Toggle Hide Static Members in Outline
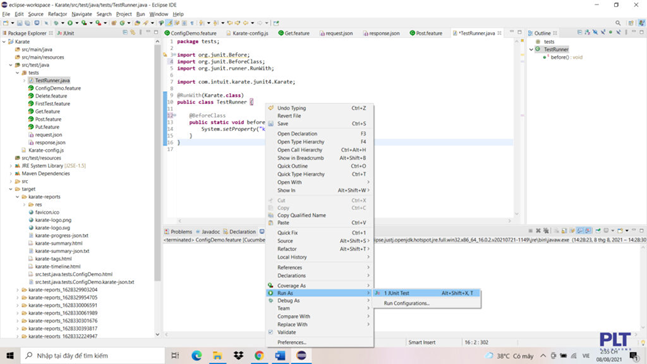647x364 pixels. point(603,33)
